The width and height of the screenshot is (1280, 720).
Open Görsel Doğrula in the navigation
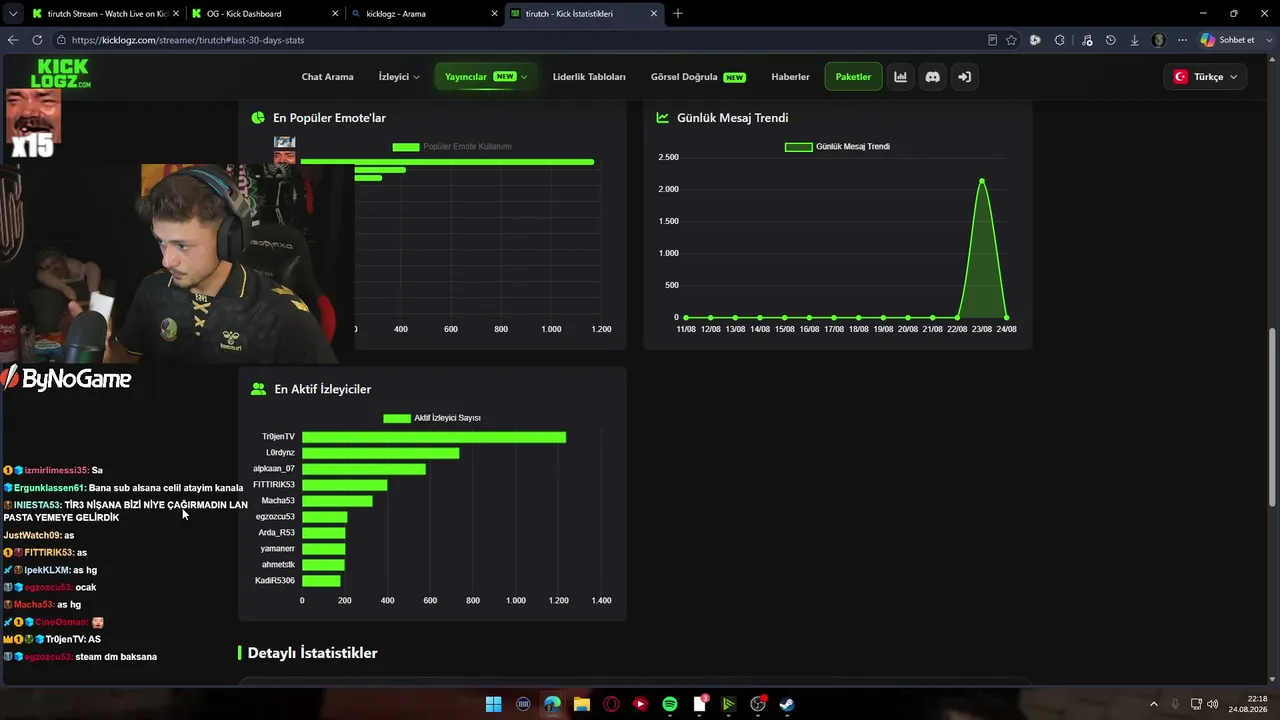point(698,77)
